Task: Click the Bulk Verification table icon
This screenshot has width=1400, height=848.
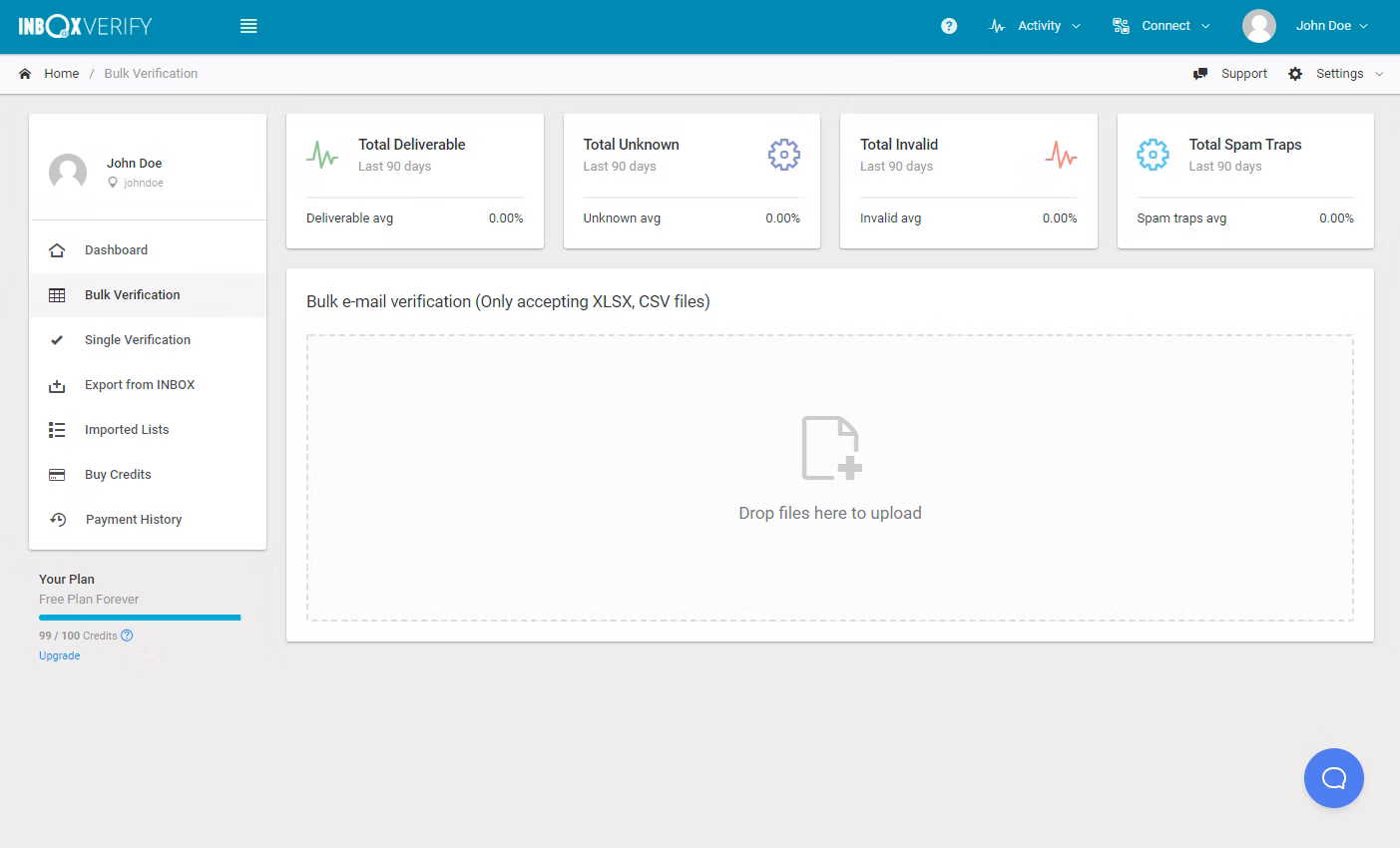Action: tap(57, 295)
